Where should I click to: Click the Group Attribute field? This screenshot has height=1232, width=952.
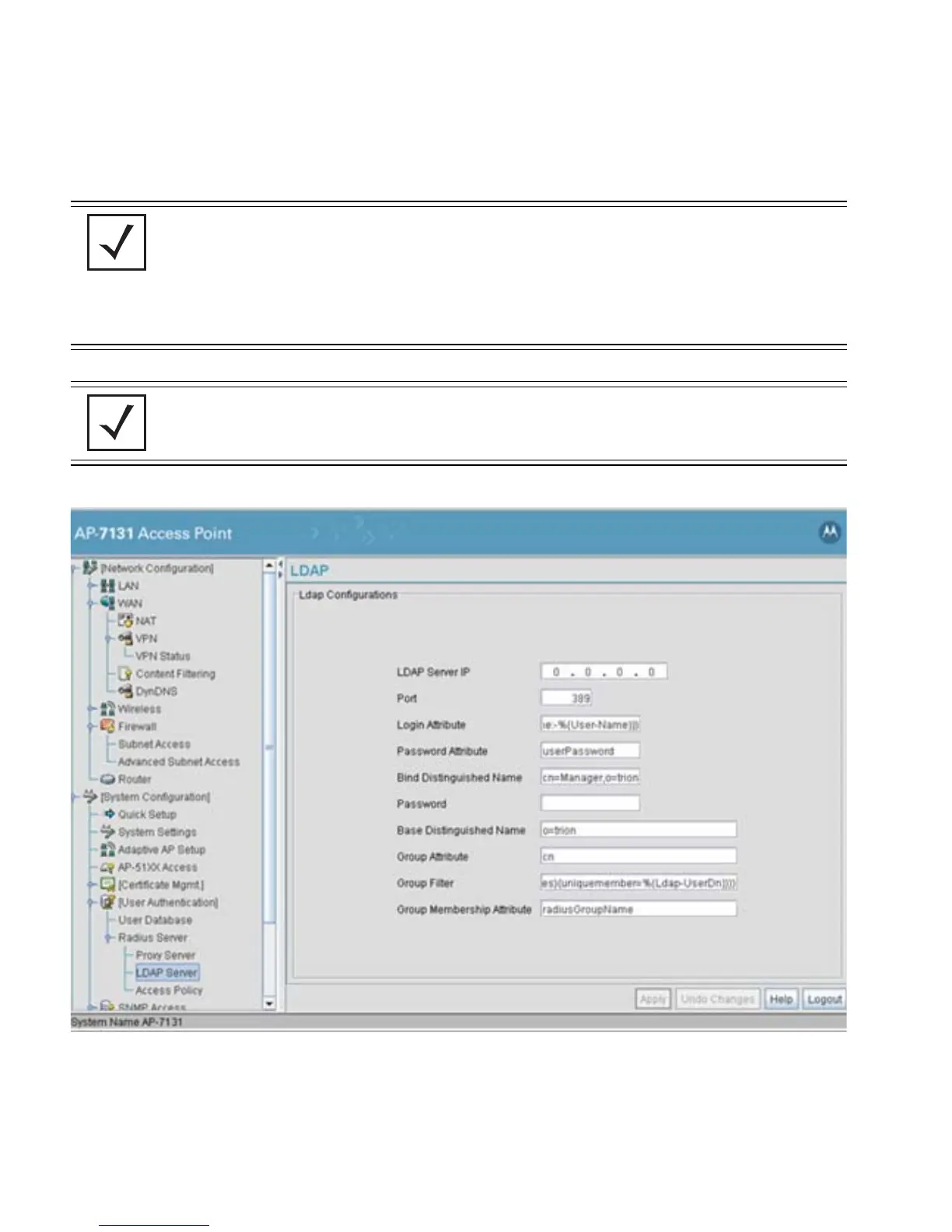639,857
